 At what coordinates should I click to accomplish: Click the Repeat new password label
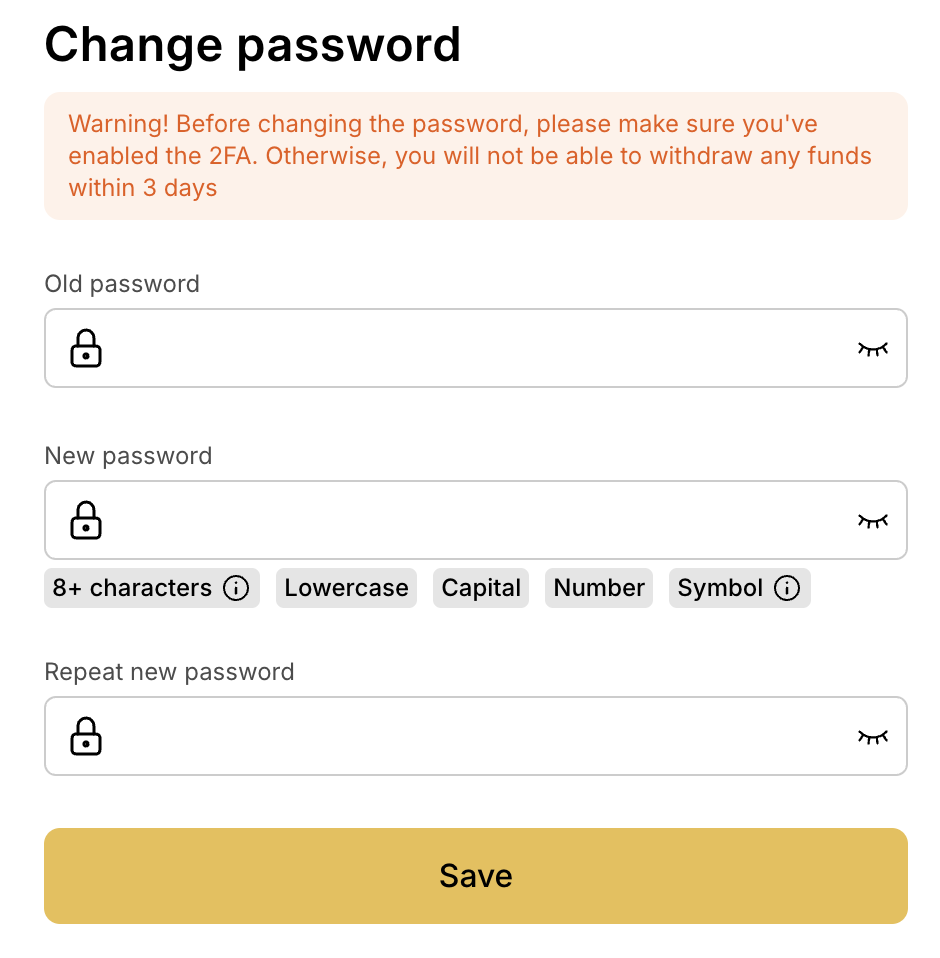(x=169, y=672)
